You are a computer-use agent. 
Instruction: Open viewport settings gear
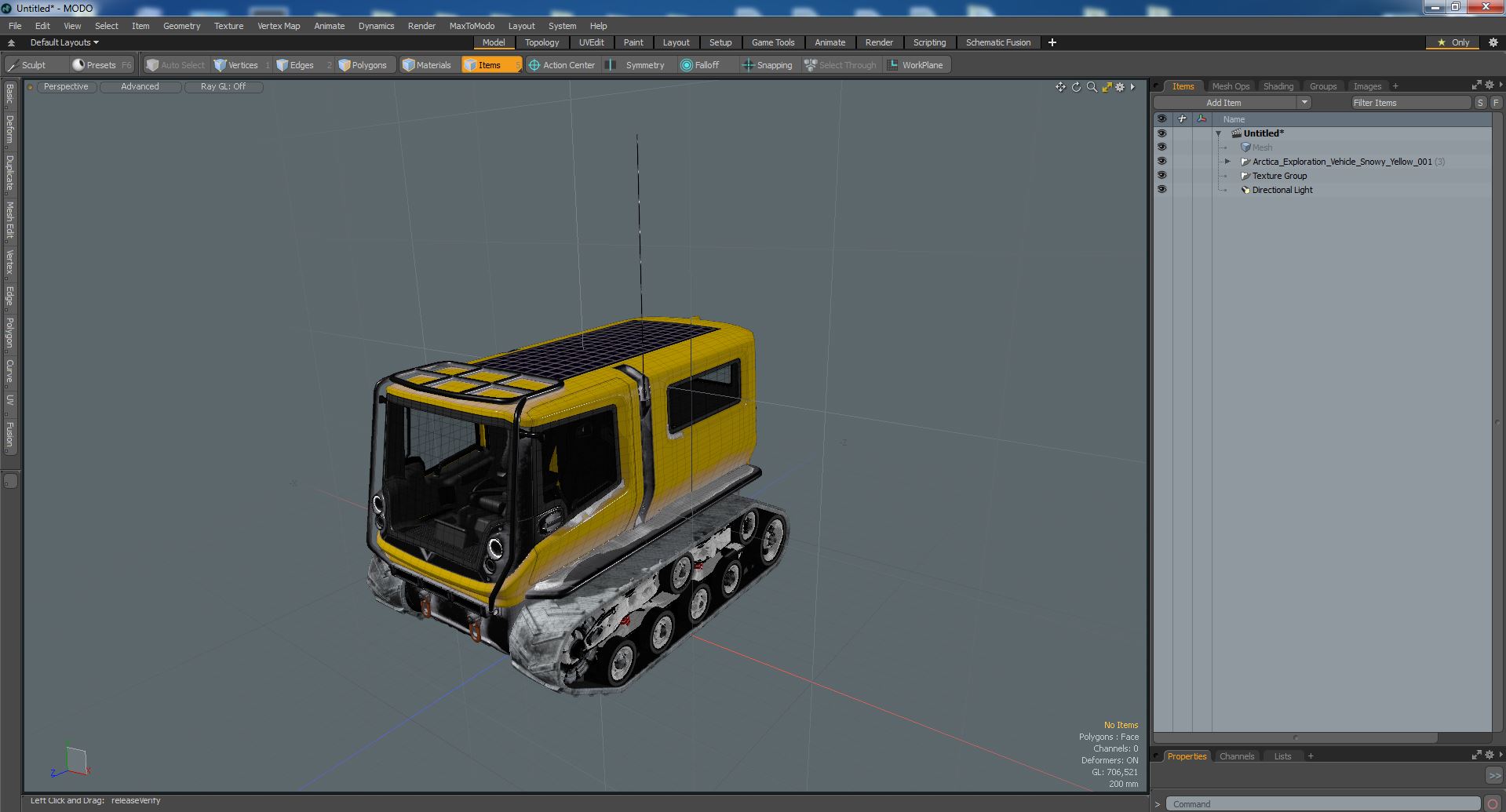click(x=1120, y=87)
